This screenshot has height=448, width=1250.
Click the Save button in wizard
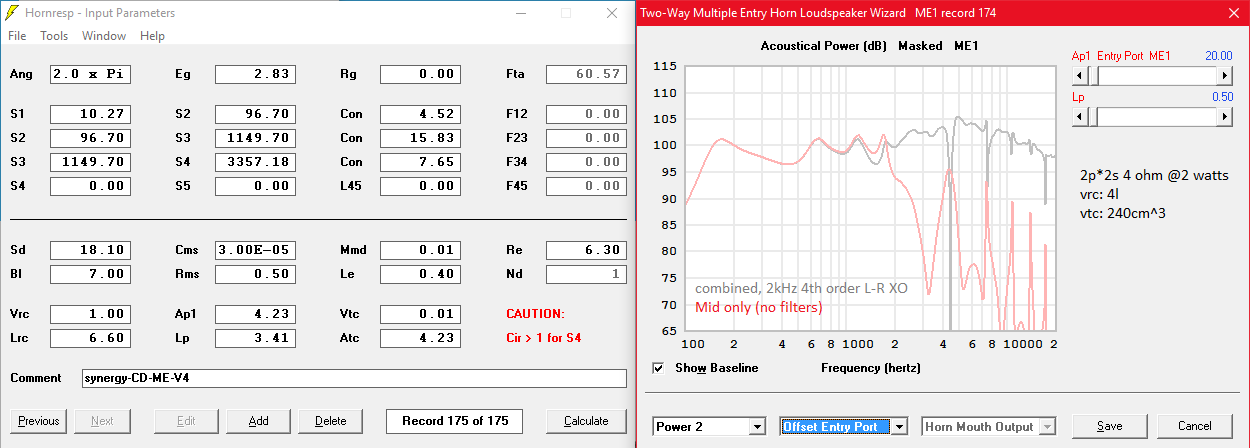pos(1109,426)
